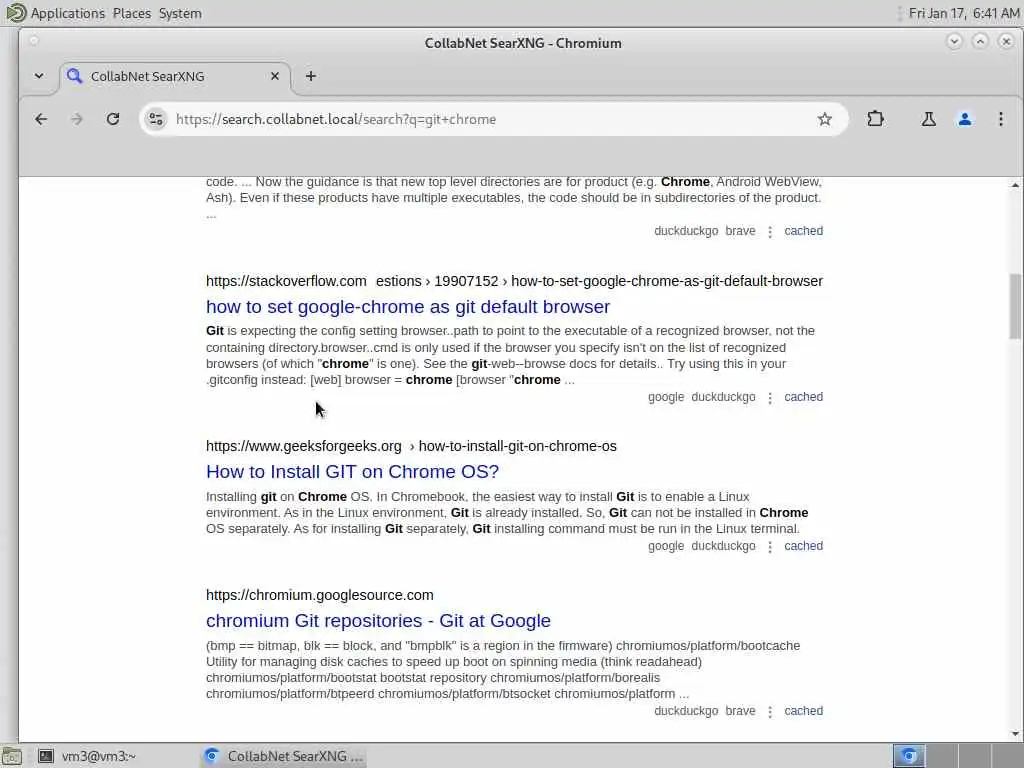Open more options dots for stackoverflow result
The height and width of the screenshot is (768, 1024).
tap(770, 398)
